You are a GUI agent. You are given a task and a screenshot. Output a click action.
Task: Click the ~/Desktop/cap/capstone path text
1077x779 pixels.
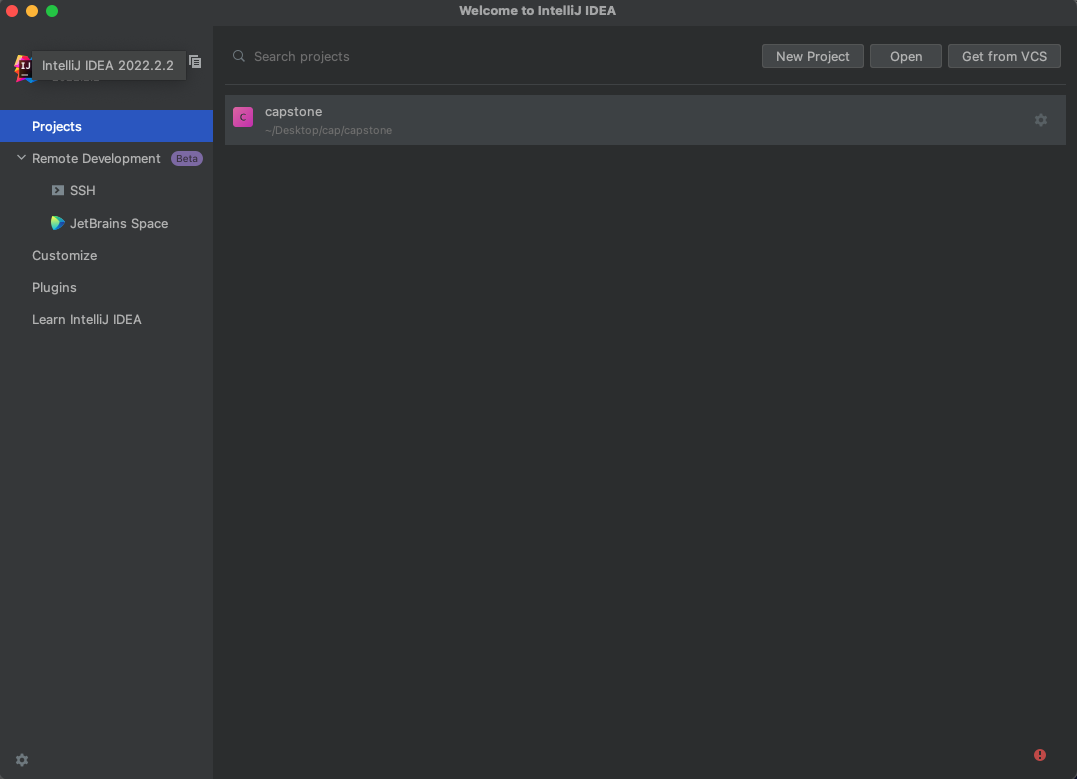(328, 131)
